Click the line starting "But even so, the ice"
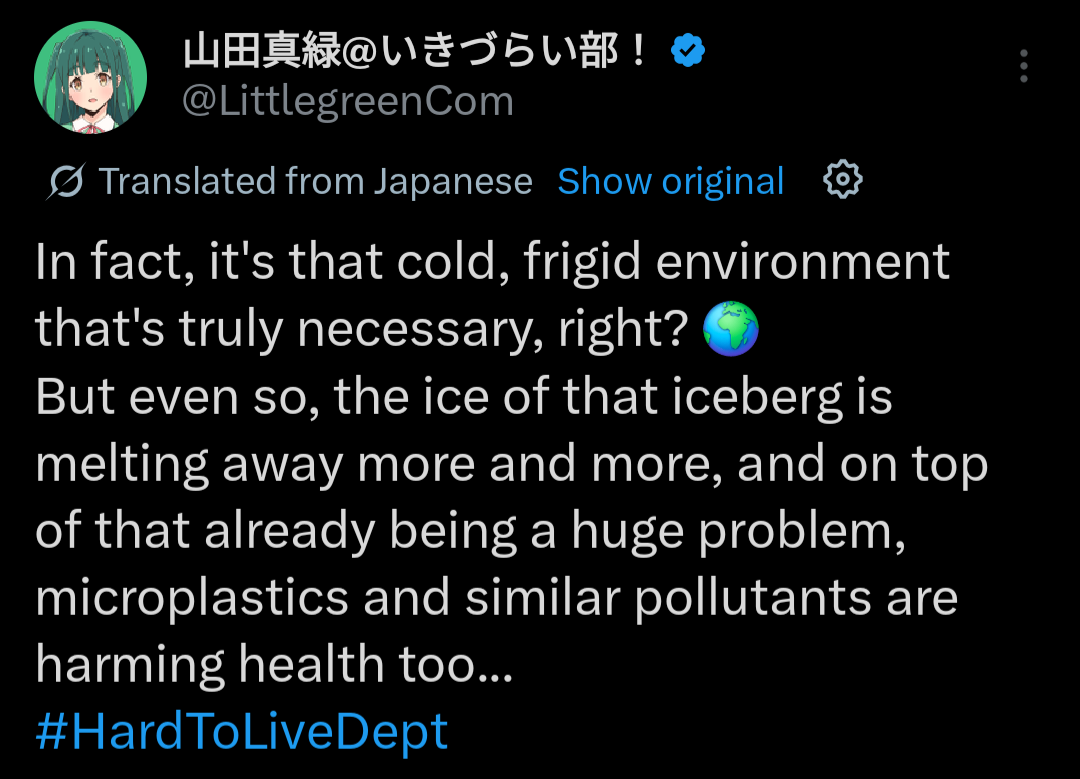Viewport: 1080px width, 779px height. [x=464, y=397]
